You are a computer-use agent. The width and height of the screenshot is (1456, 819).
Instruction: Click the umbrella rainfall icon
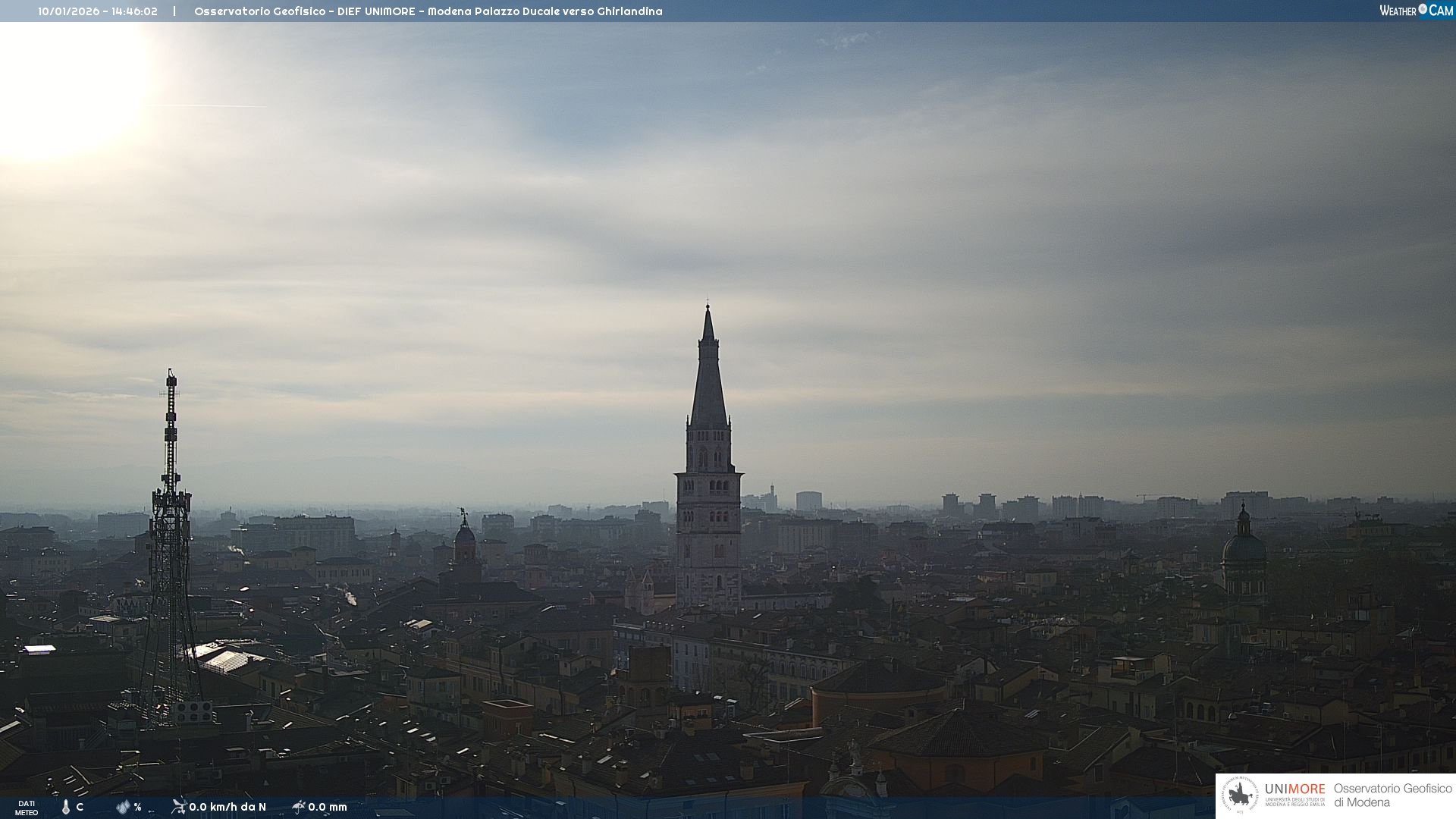click(x=298, y=807)
